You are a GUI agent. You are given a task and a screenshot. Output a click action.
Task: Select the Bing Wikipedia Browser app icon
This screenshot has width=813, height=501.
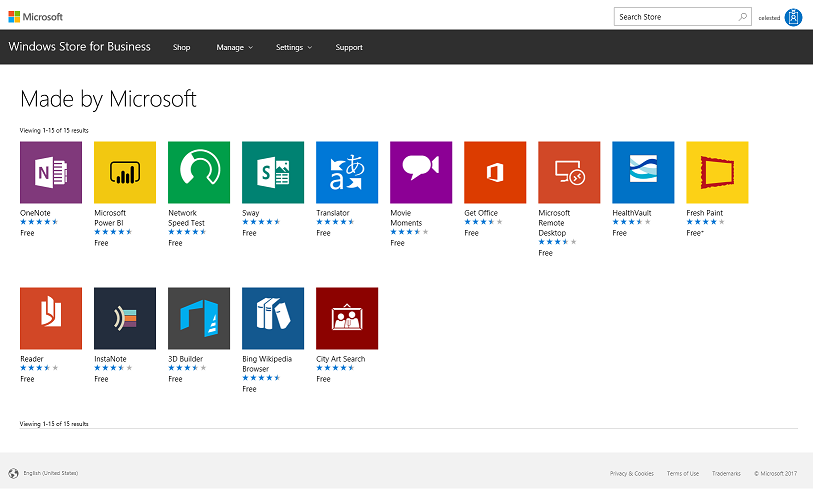pos(273,318)
